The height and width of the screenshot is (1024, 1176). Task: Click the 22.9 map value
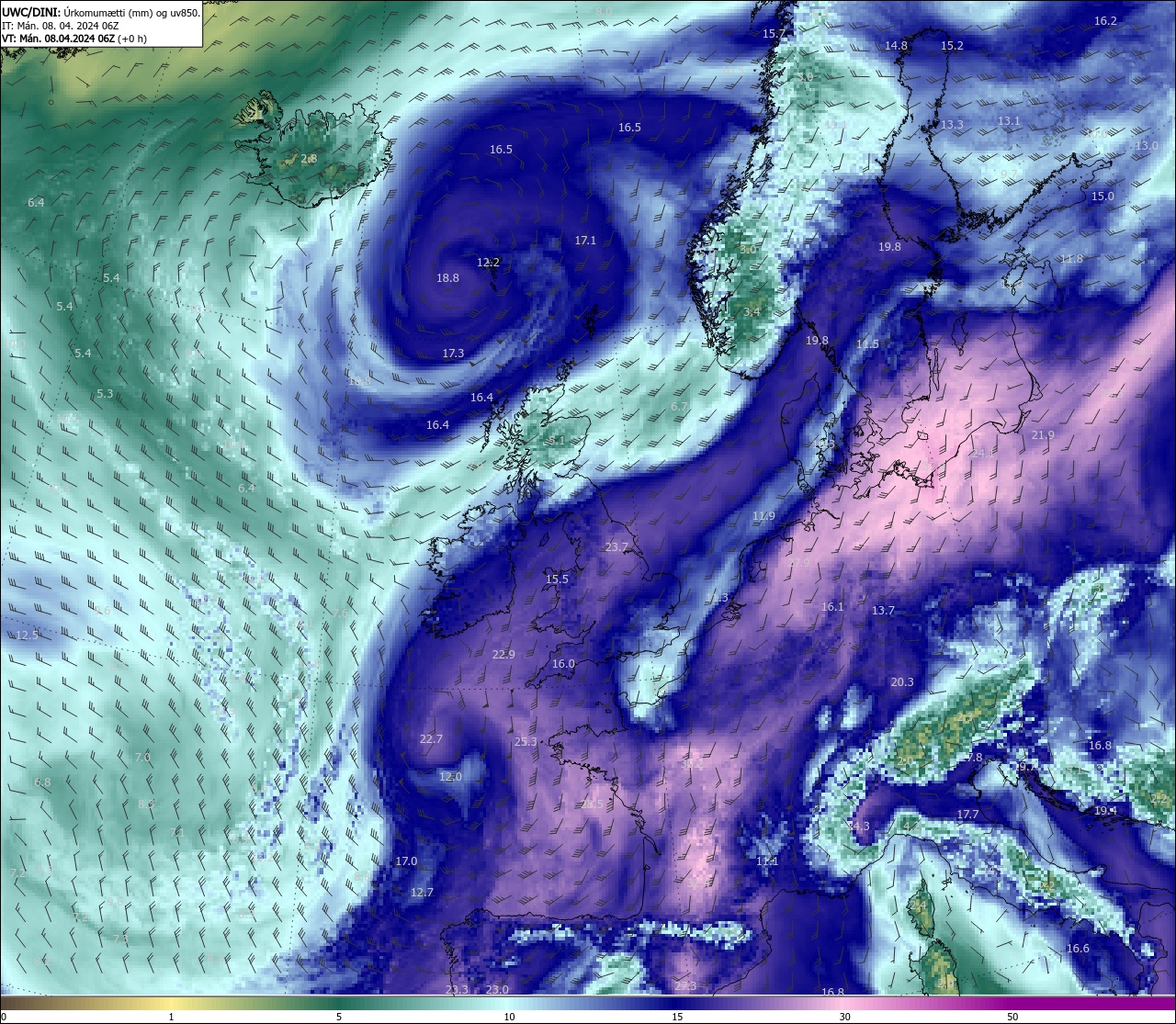point(503,654)
